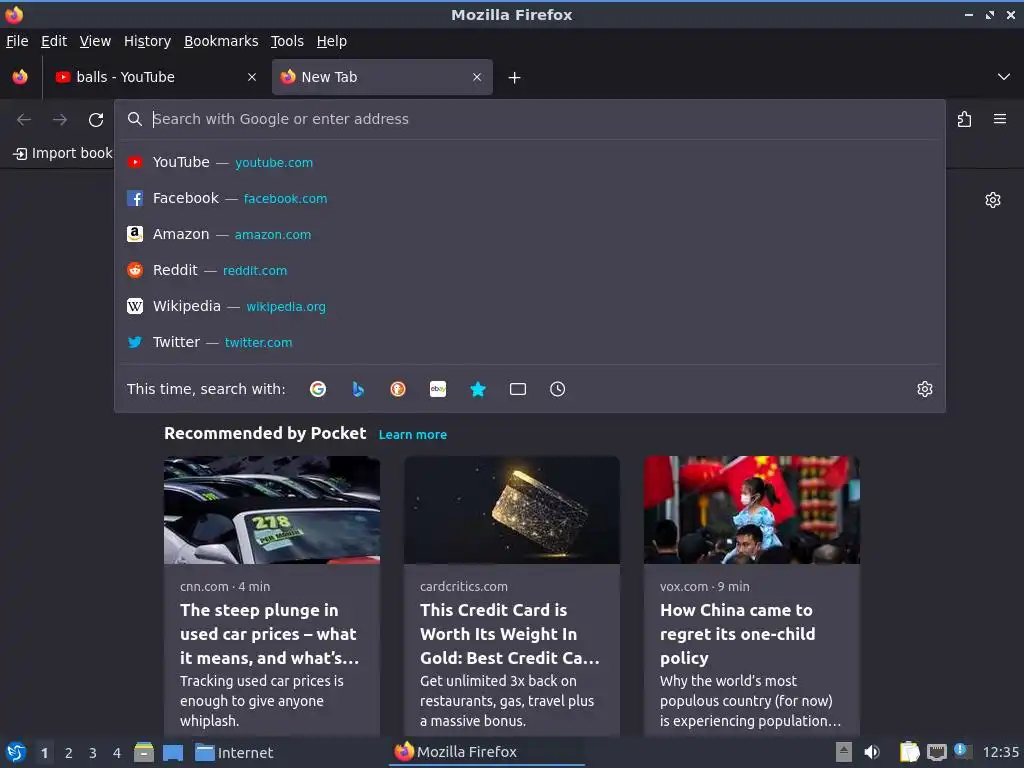This screenshot has width=1024, height=768.
Task: Pick the eBay search shortcut icon
Action: [x=438, y=389]
